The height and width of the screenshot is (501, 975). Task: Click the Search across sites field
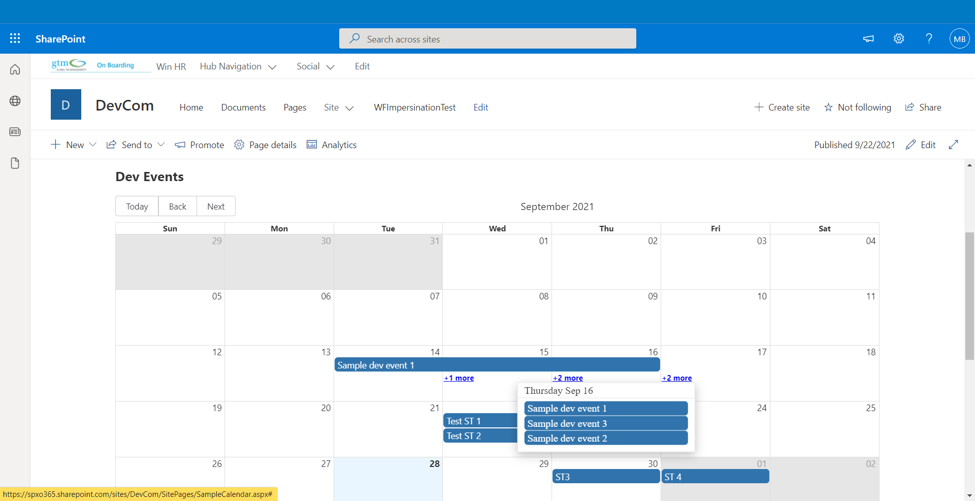(488, 39)
